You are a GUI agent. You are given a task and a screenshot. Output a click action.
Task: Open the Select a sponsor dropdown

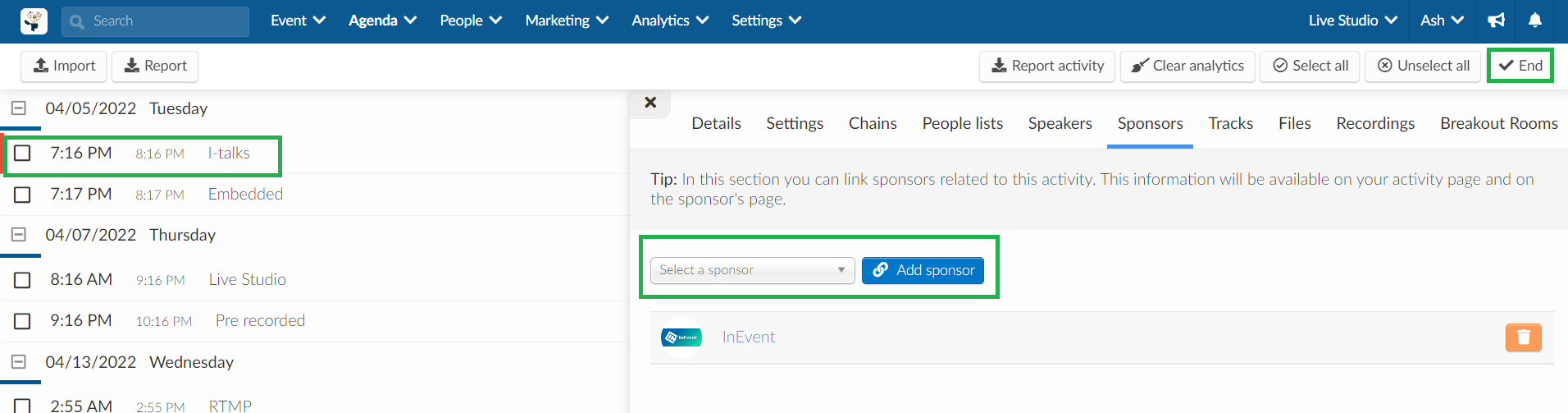pos(752,270)
